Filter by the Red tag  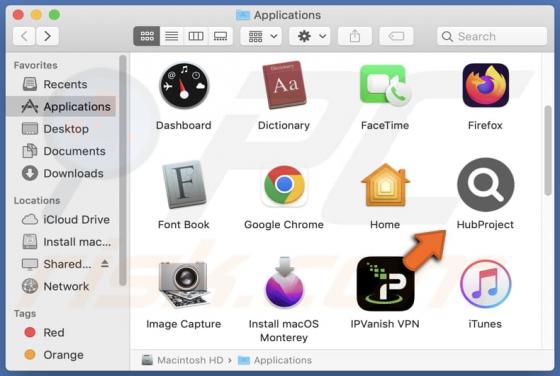(x=62, y=332)
